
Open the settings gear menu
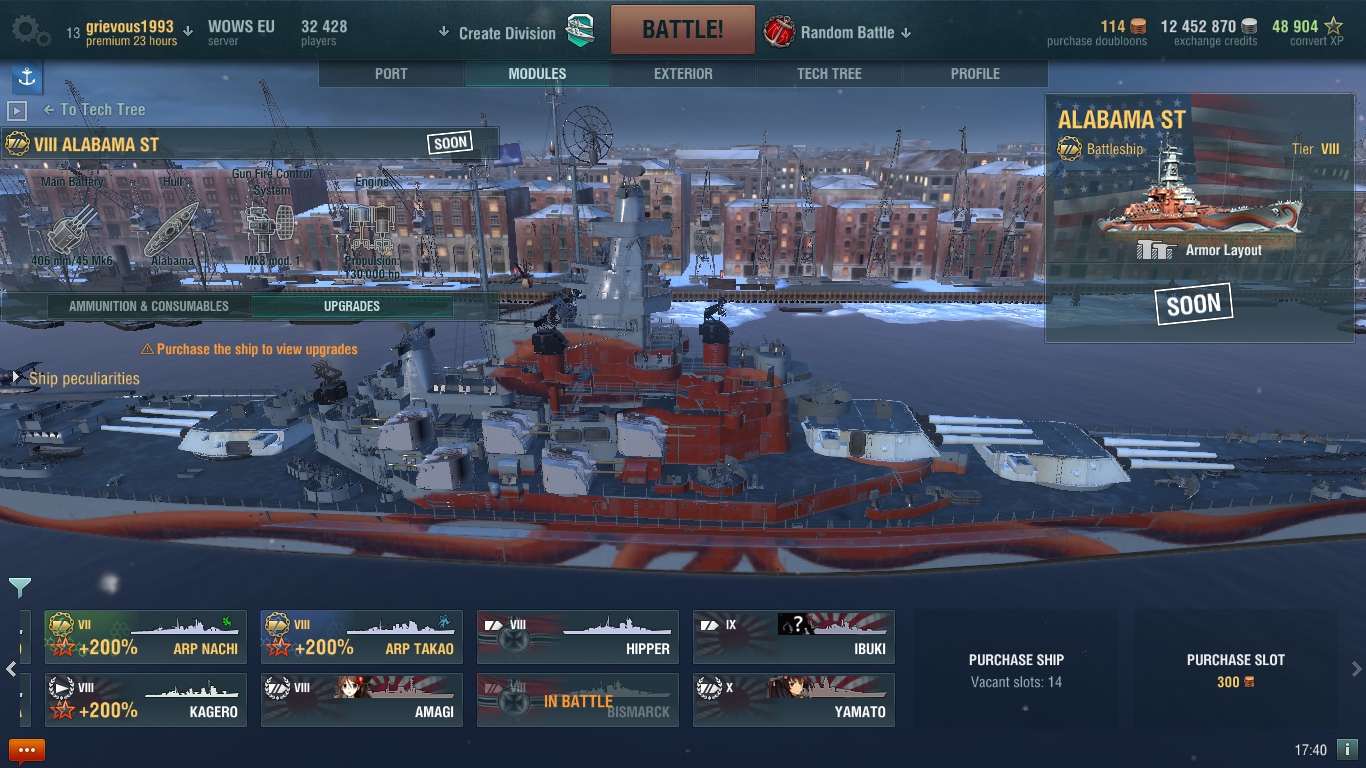click(29, 32)
